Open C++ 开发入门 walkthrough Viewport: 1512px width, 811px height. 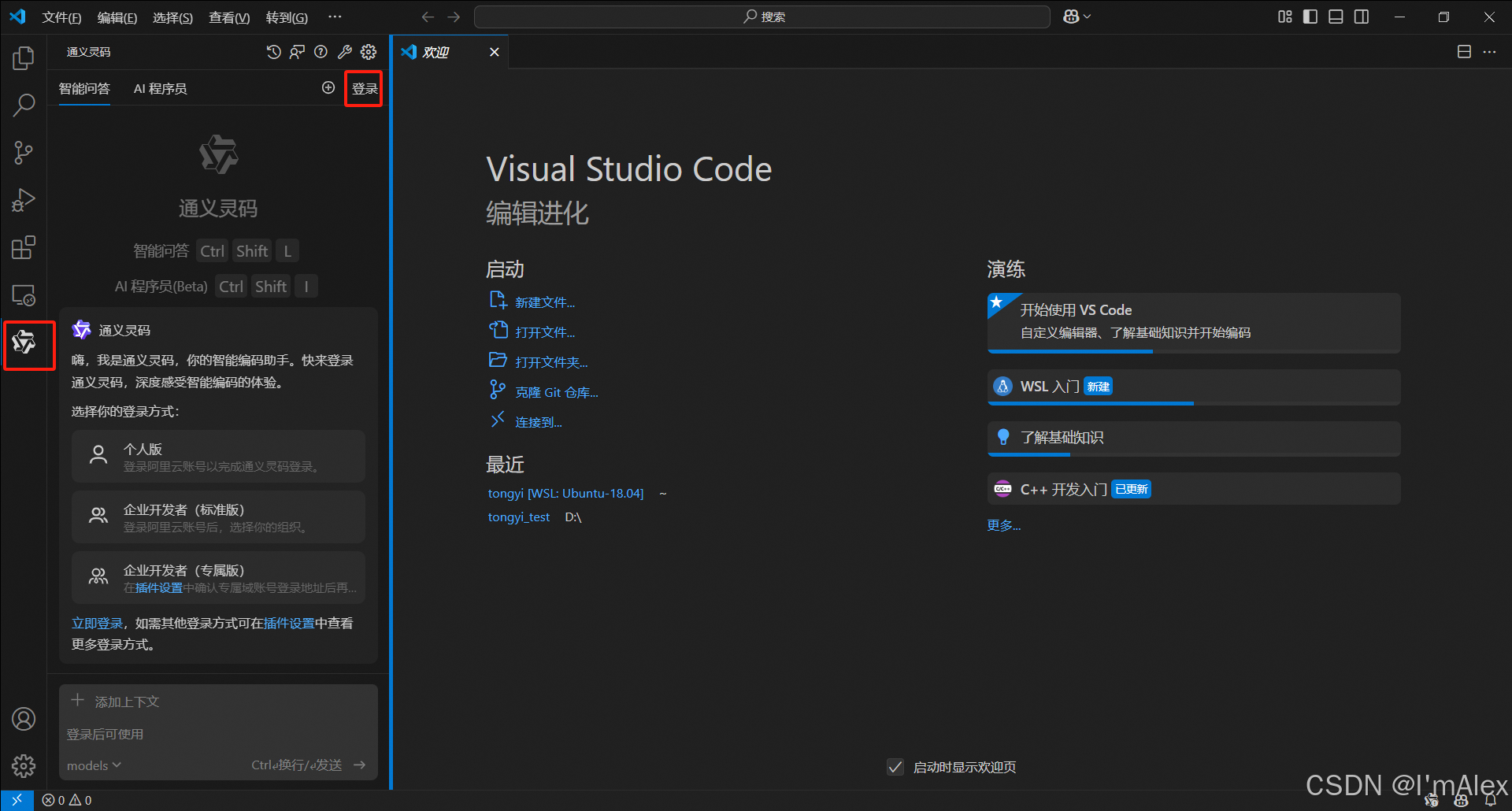click(1194, 489)
